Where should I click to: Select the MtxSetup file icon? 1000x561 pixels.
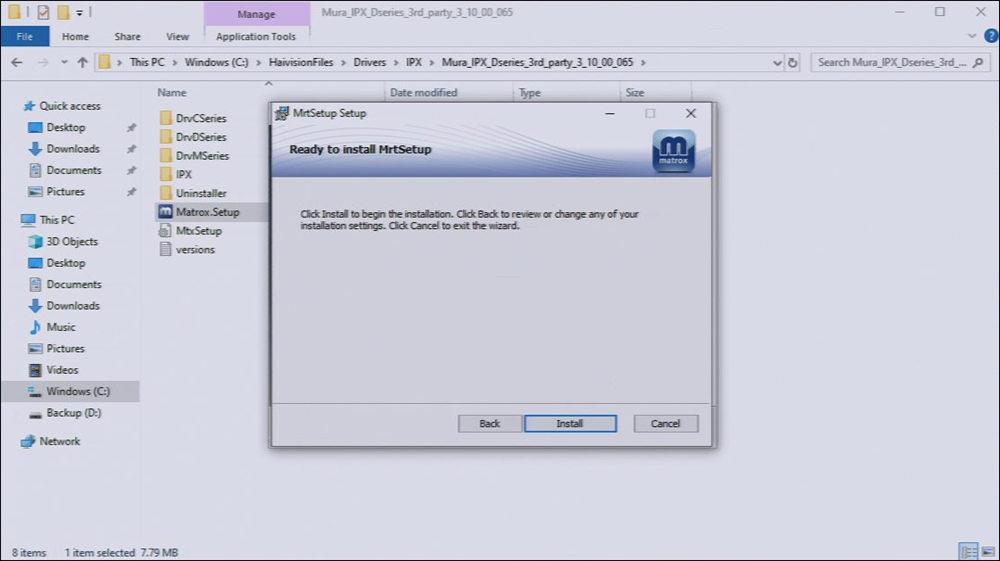pyautogui.click(x=166, y=231)
